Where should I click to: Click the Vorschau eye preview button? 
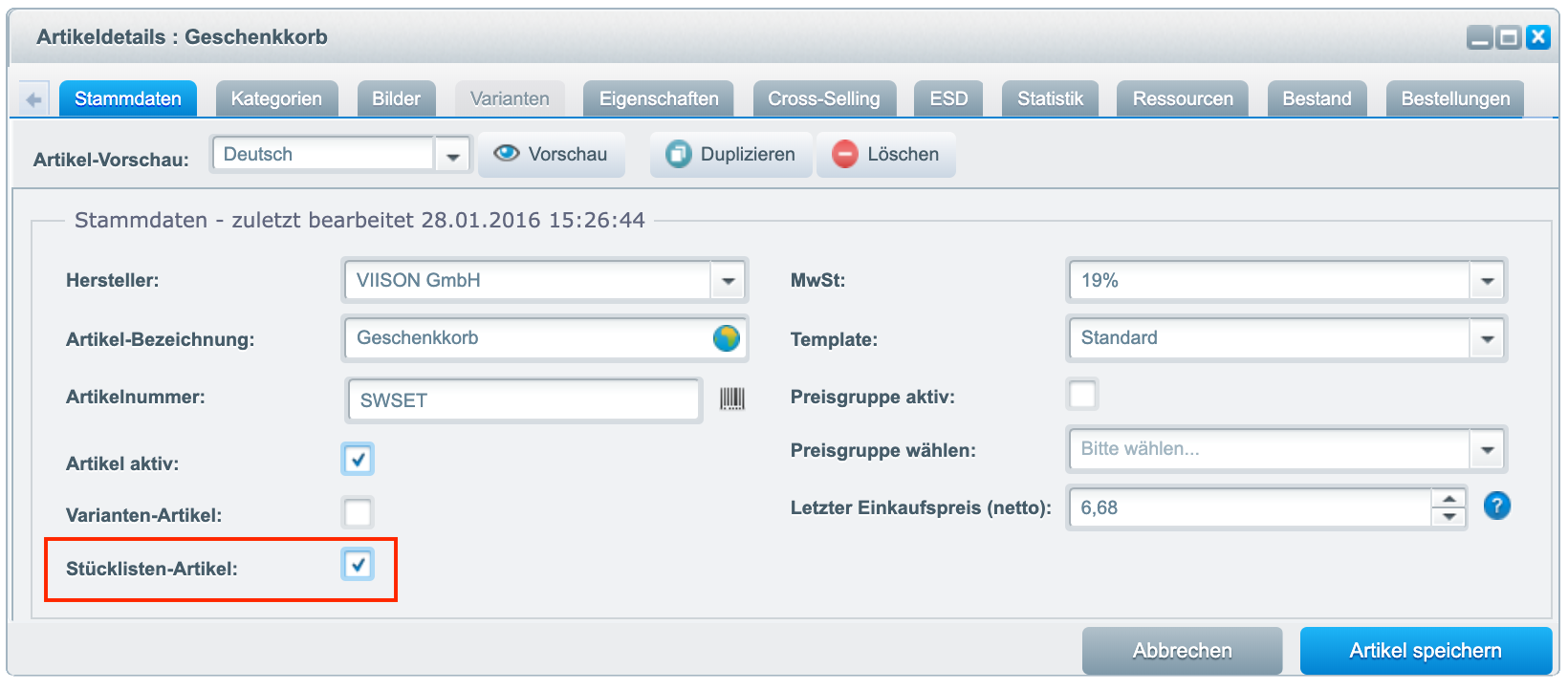[x=551, y=155]
